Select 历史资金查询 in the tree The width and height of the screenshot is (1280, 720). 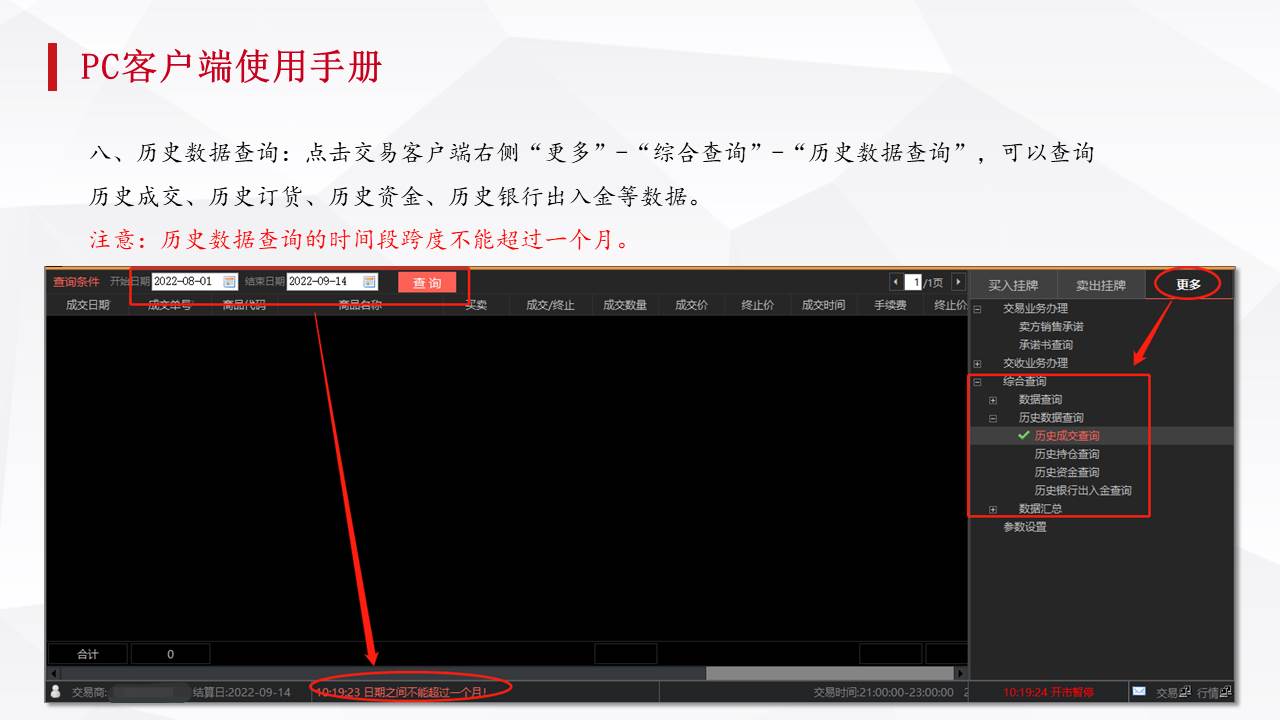(x=1067, y=472)
